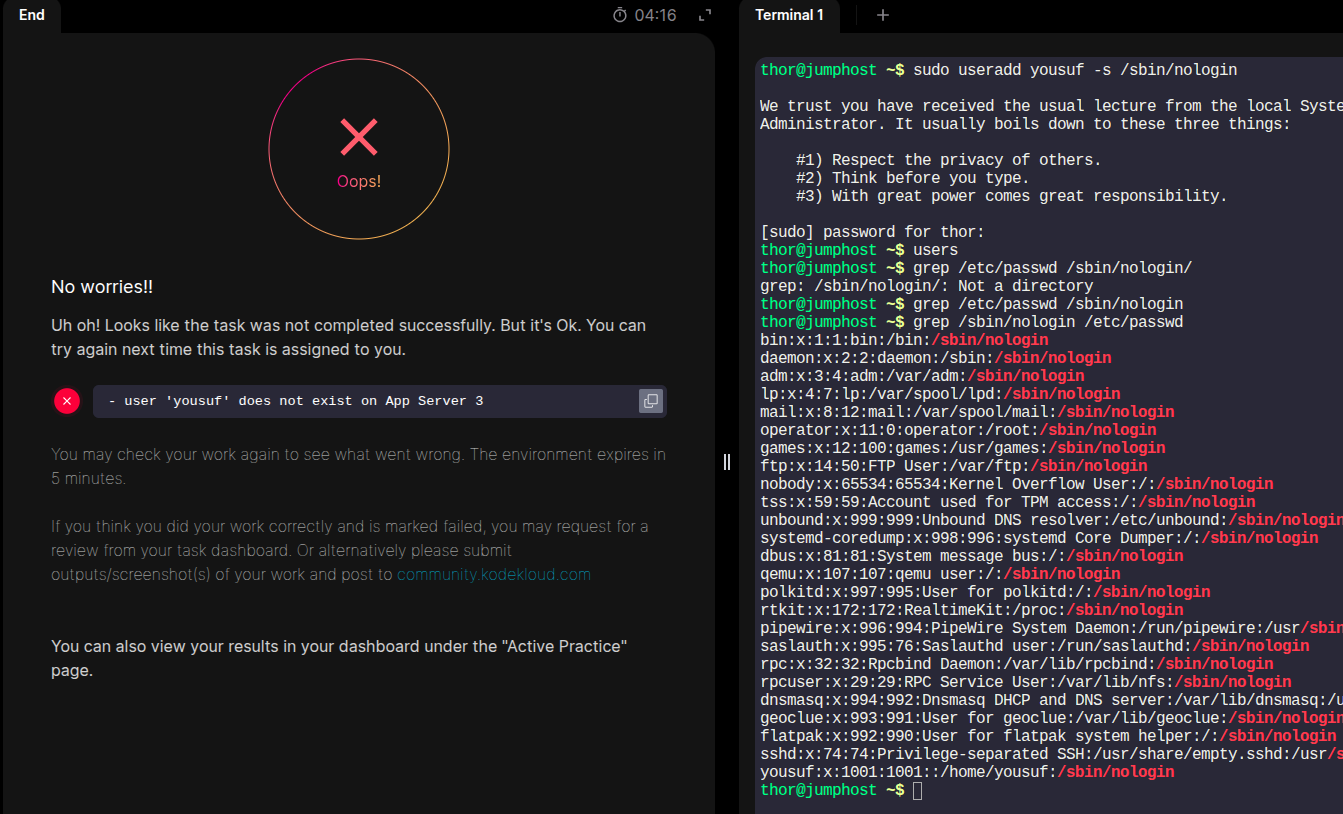
Task: Click the '[sudo] password for thor' line
Action: [872, 232]
